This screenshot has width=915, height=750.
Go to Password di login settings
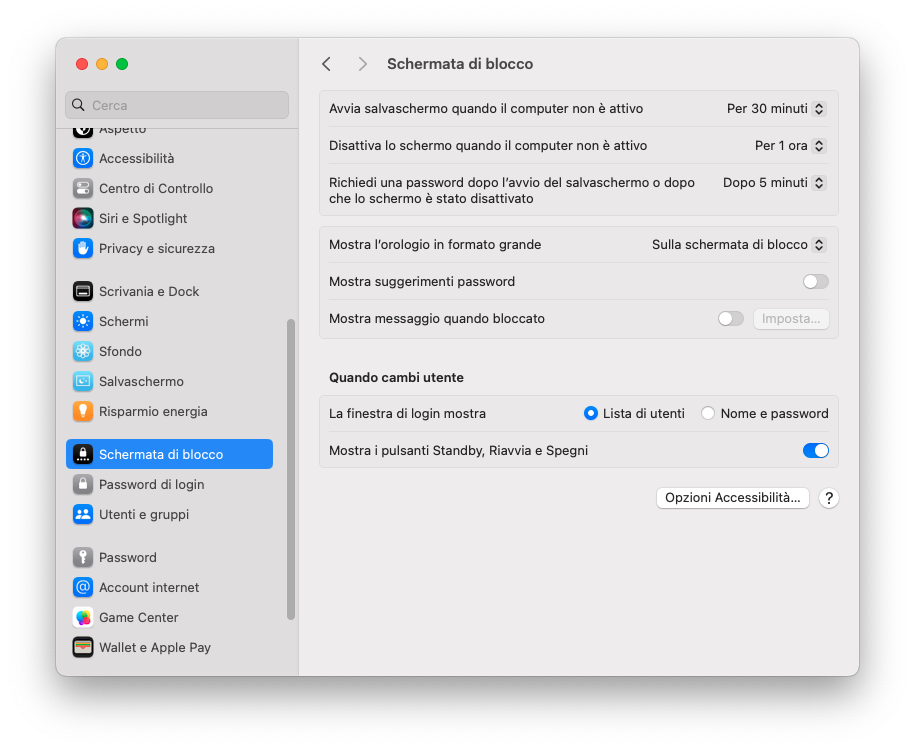151,484
